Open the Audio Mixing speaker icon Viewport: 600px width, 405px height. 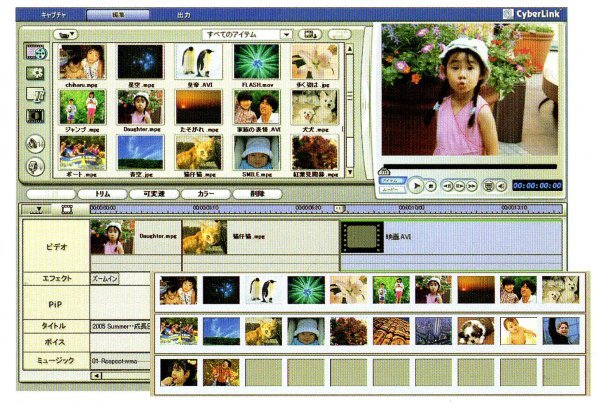pos(35,144)
